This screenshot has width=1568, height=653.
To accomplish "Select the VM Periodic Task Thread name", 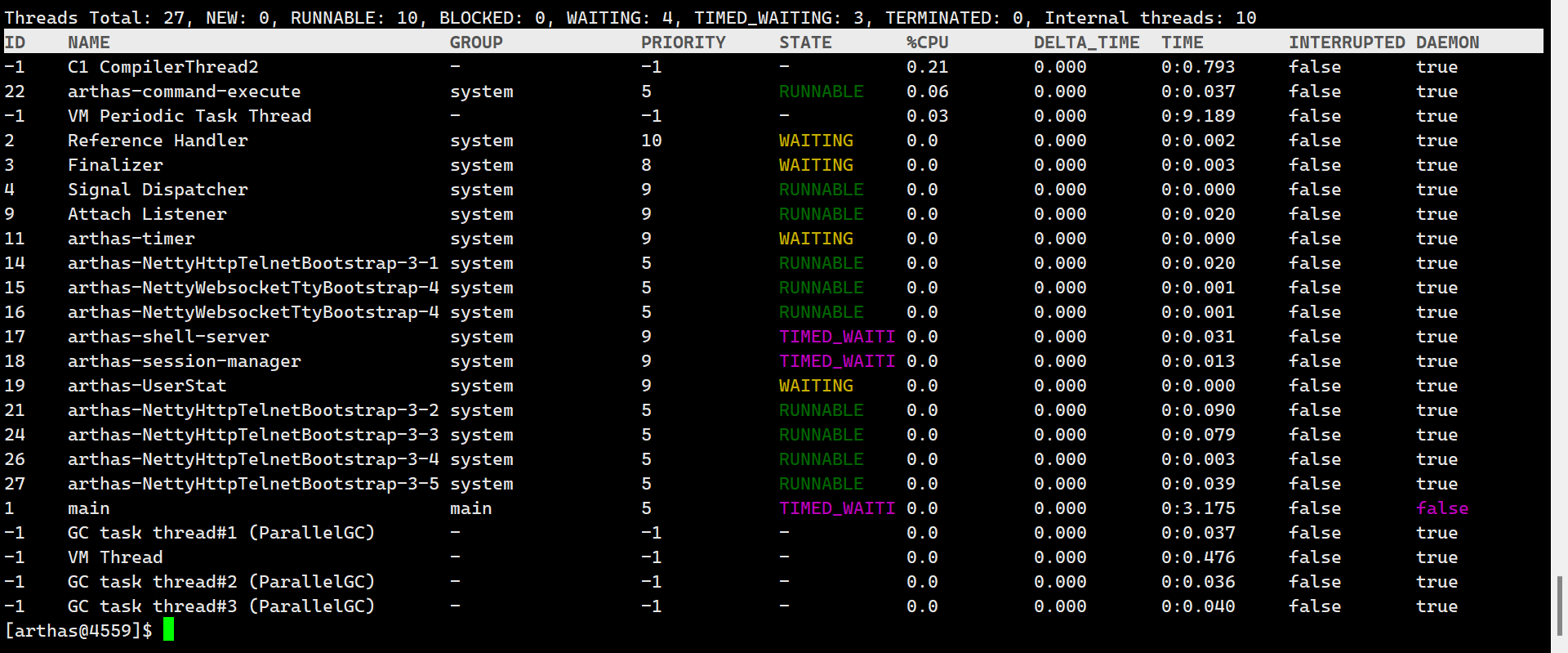I will coord(189,116).
